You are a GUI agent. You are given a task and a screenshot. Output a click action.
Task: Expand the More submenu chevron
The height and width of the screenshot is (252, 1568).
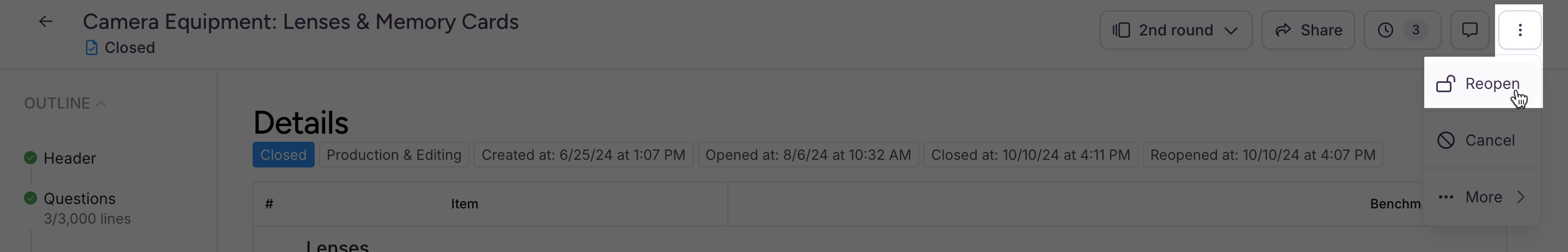(1521, 197)
